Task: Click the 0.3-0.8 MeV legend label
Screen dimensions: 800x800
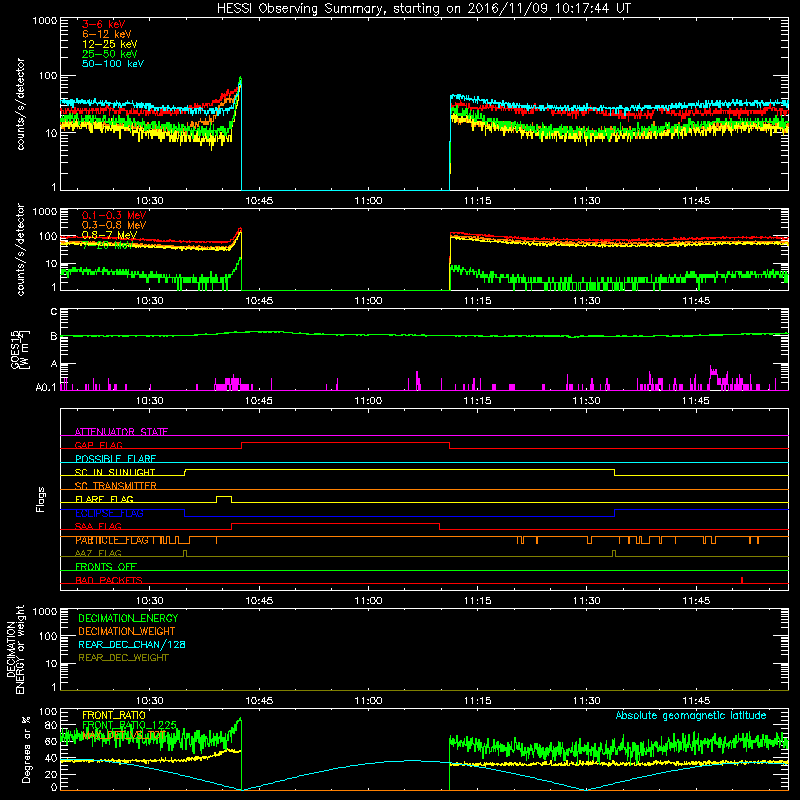Action: pos(114,225)
